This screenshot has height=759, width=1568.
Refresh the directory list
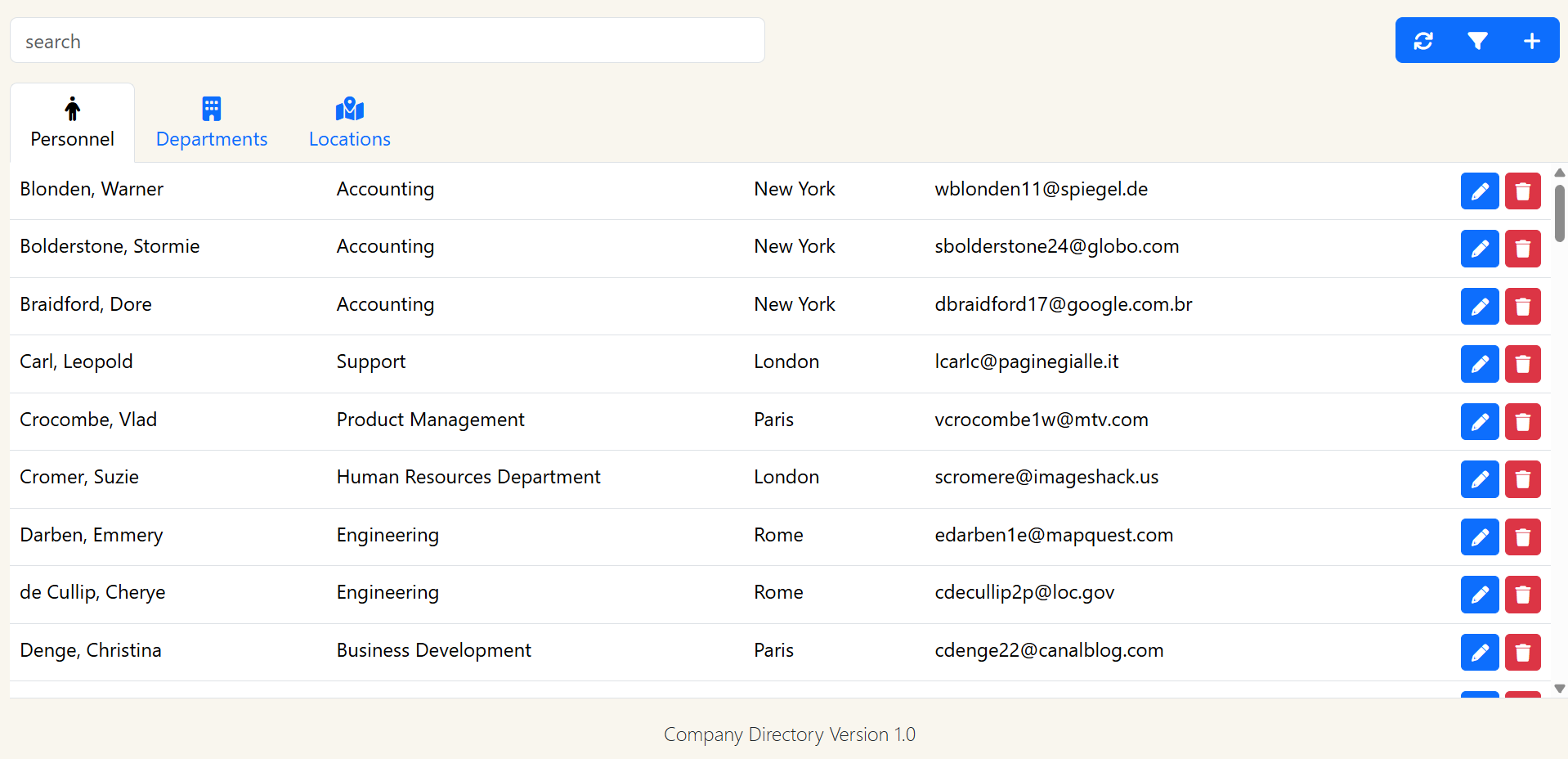(x=1423, y=40)
